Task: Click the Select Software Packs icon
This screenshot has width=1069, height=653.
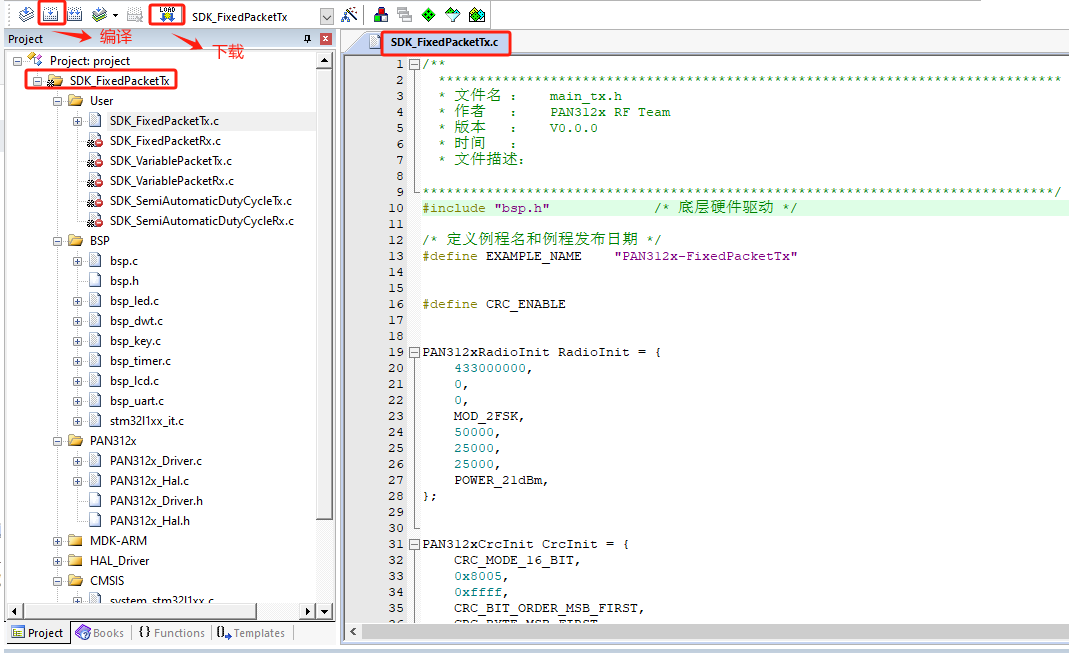Action: (x=452, y=15)
